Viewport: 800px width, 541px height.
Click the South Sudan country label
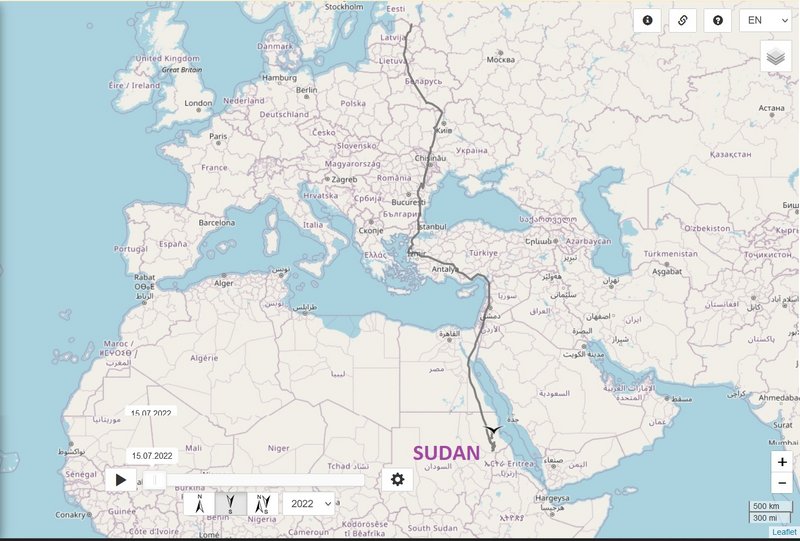click(x=432, y=528)
